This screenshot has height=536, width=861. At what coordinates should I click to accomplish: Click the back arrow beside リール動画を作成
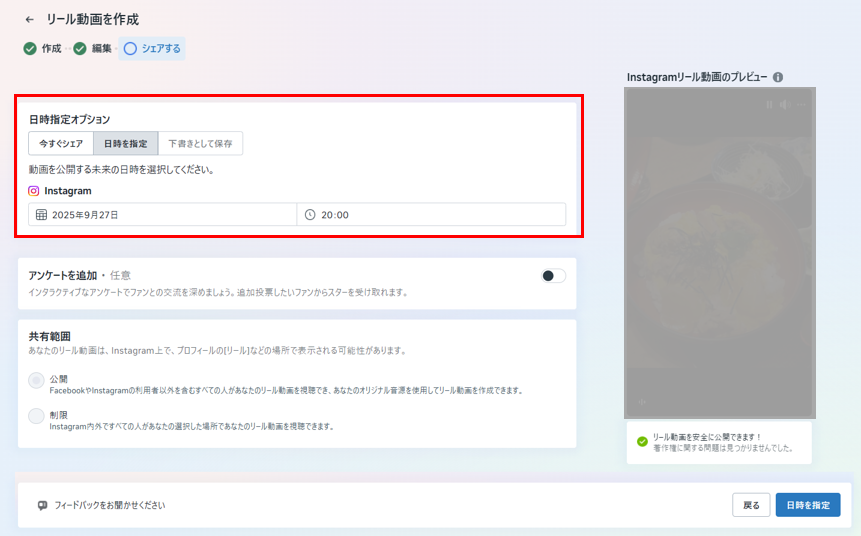[x=29, y=19]
